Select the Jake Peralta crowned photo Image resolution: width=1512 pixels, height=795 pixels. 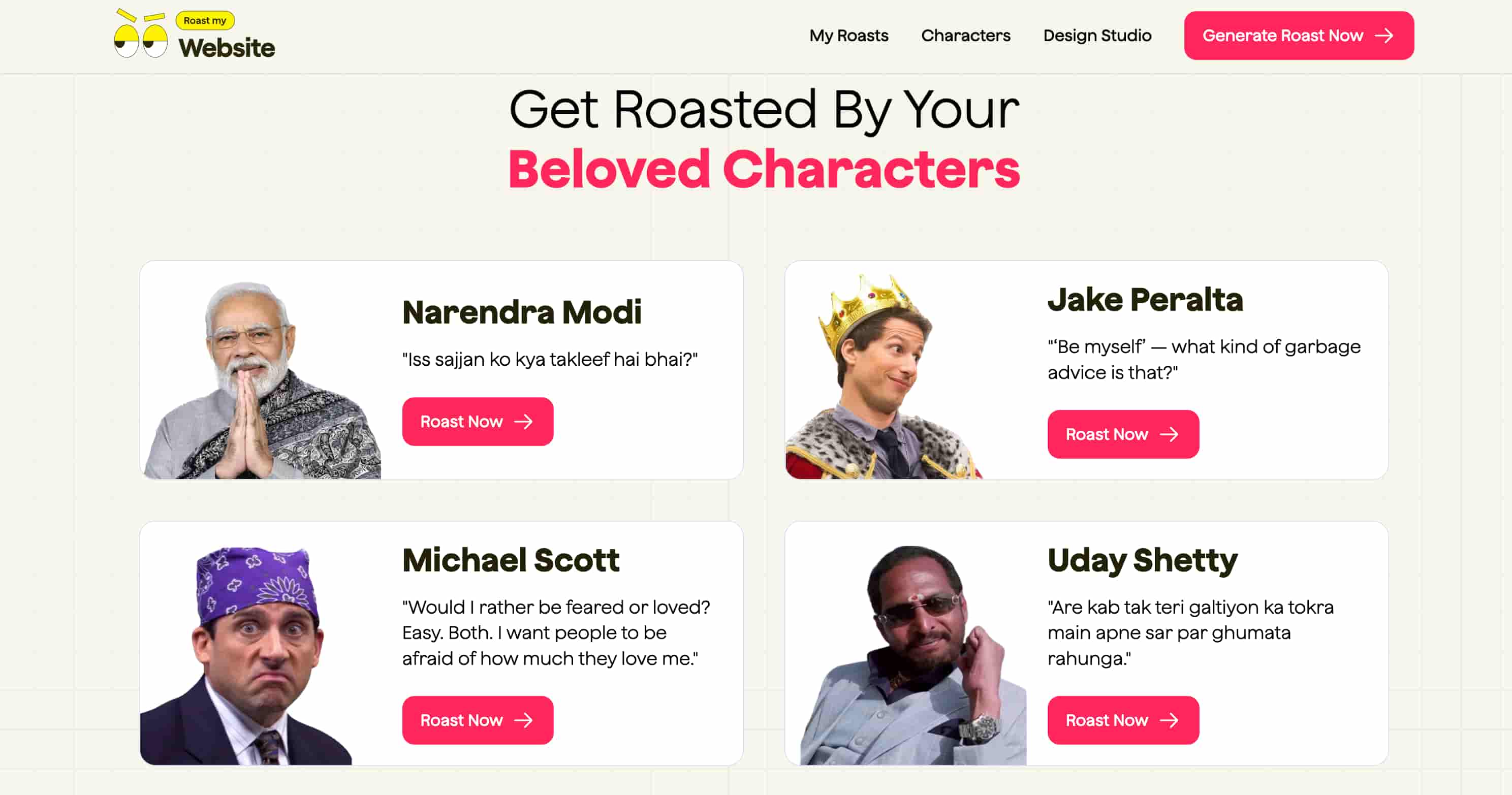tap(884, 376)
